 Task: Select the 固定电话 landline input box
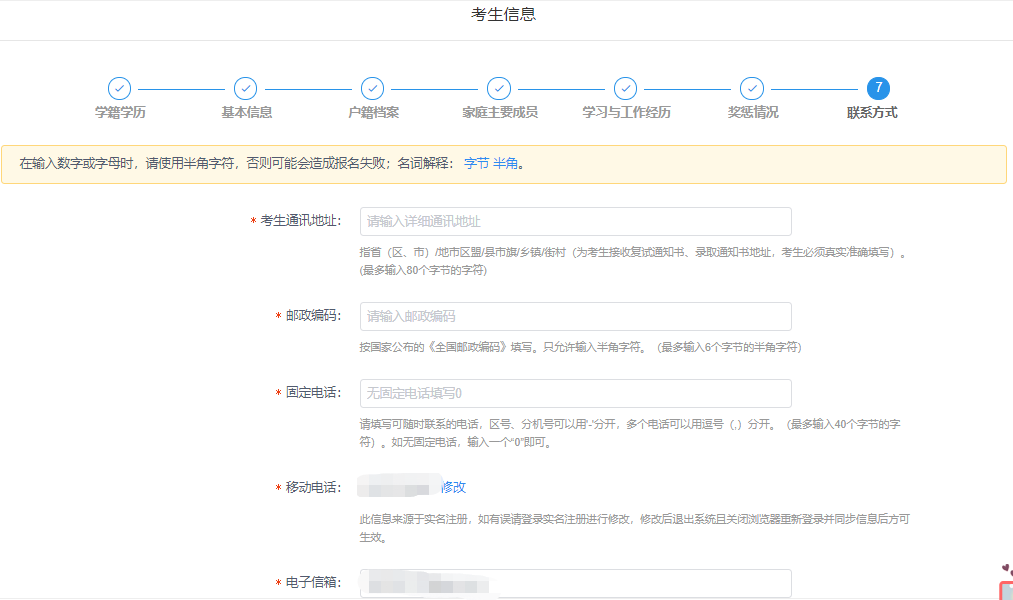tap(575, 393)
